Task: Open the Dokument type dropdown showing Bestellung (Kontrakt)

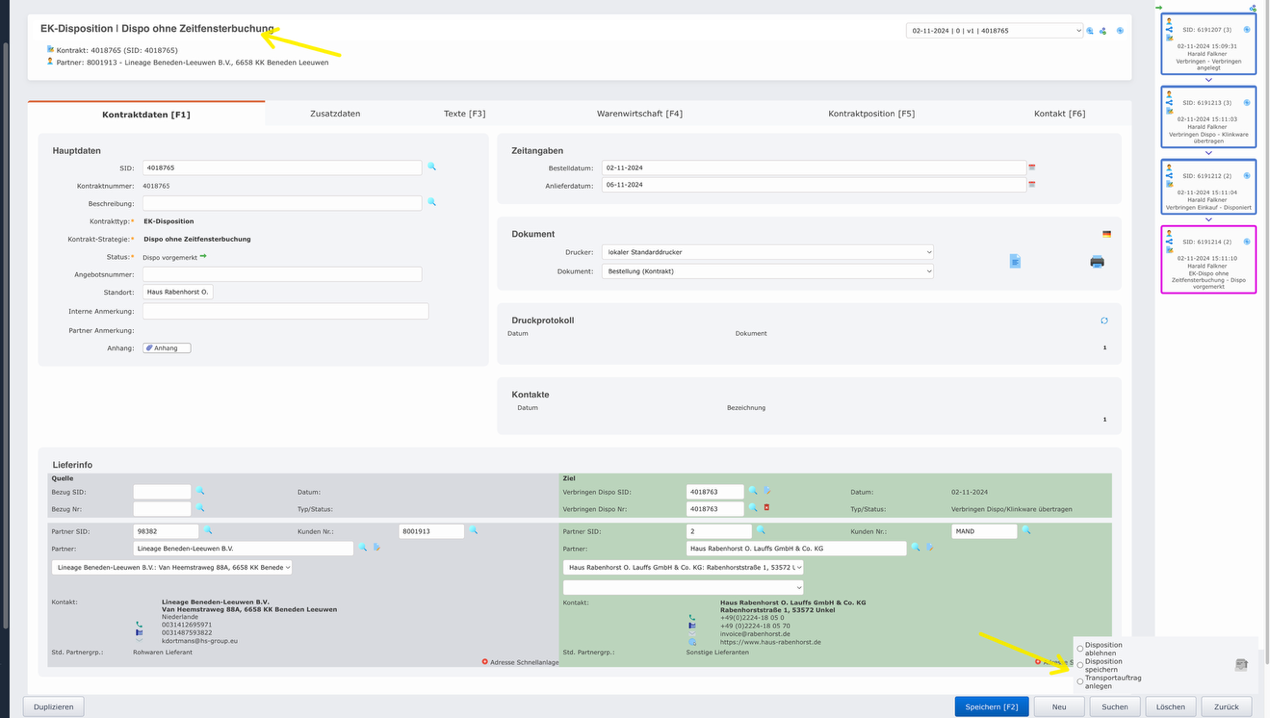Action: click(x=767, y=271)
